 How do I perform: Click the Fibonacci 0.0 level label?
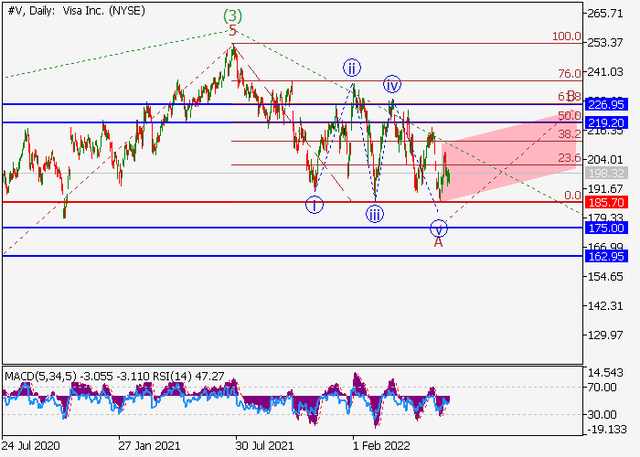(573, 195)
